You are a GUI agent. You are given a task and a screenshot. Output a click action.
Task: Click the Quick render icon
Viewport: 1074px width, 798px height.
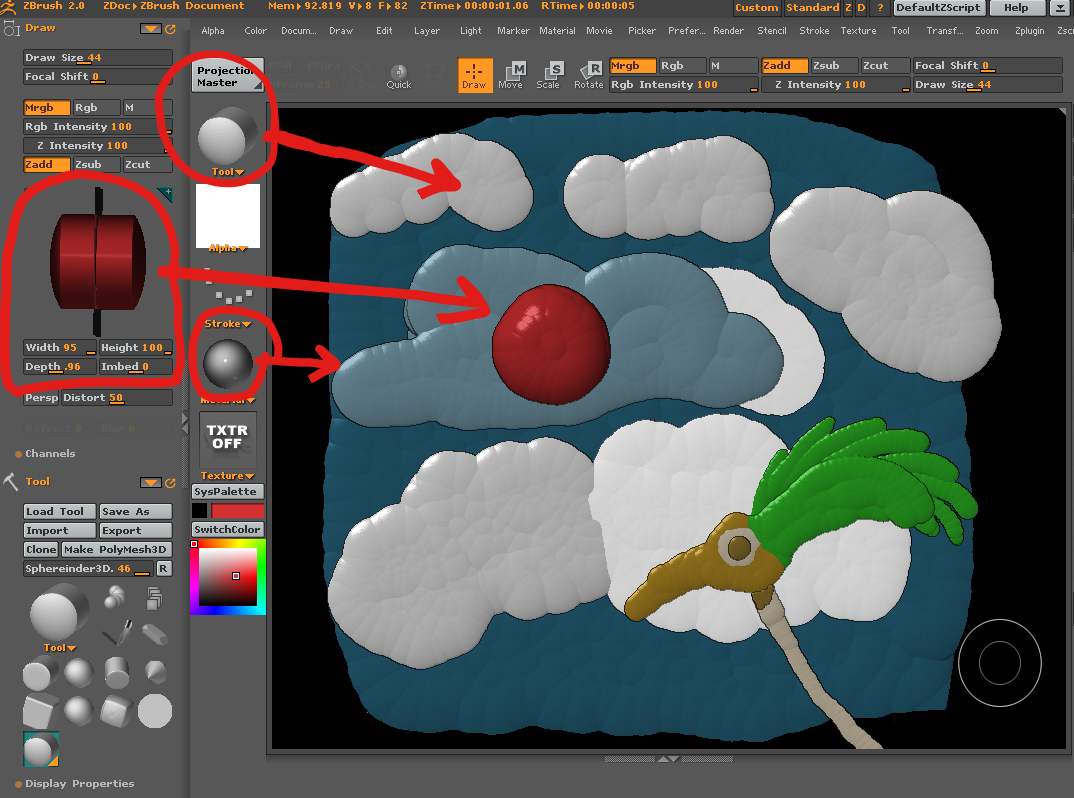click(x=399, y=76)
